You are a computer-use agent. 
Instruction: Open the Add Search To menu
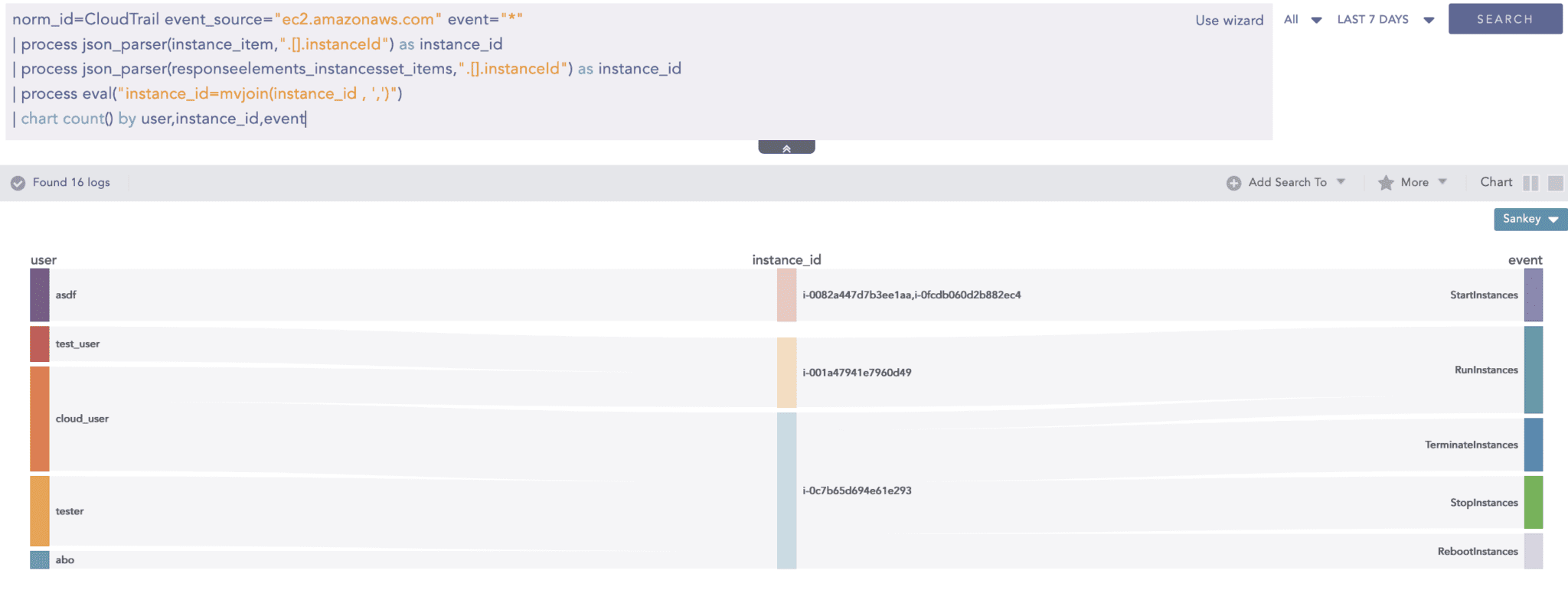tap(1295, 182)
